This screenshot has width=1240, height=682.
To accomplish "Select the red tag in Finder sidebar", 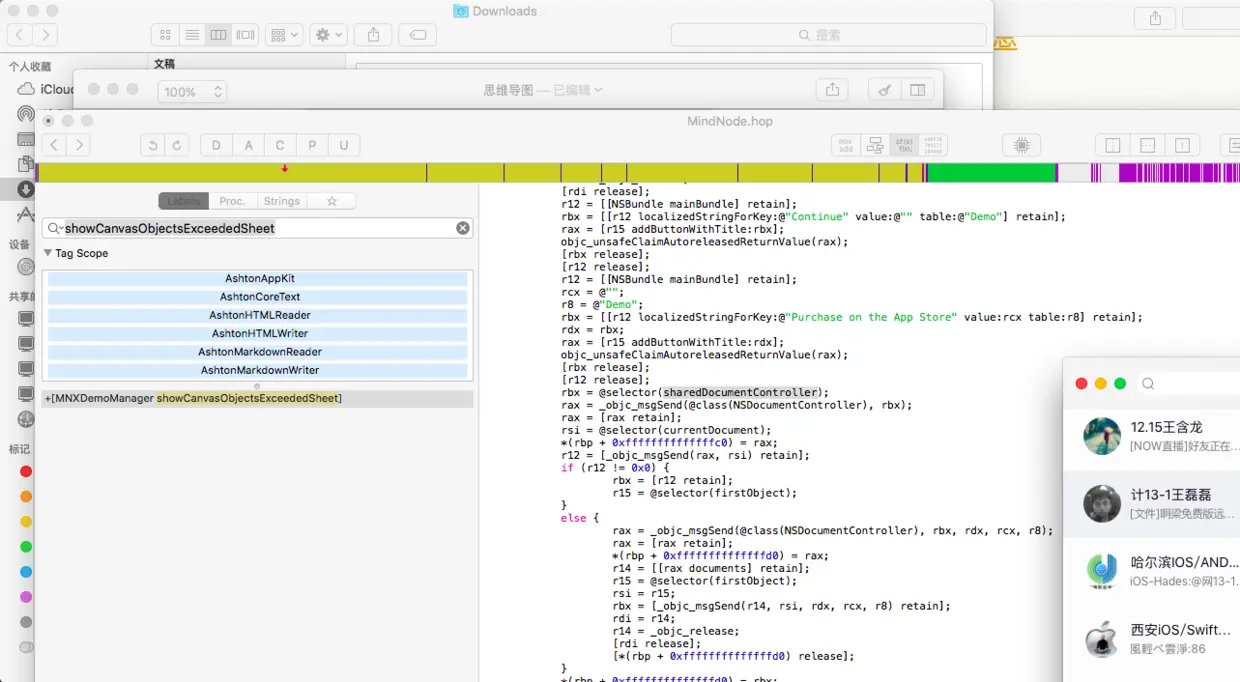I will 26,471.
